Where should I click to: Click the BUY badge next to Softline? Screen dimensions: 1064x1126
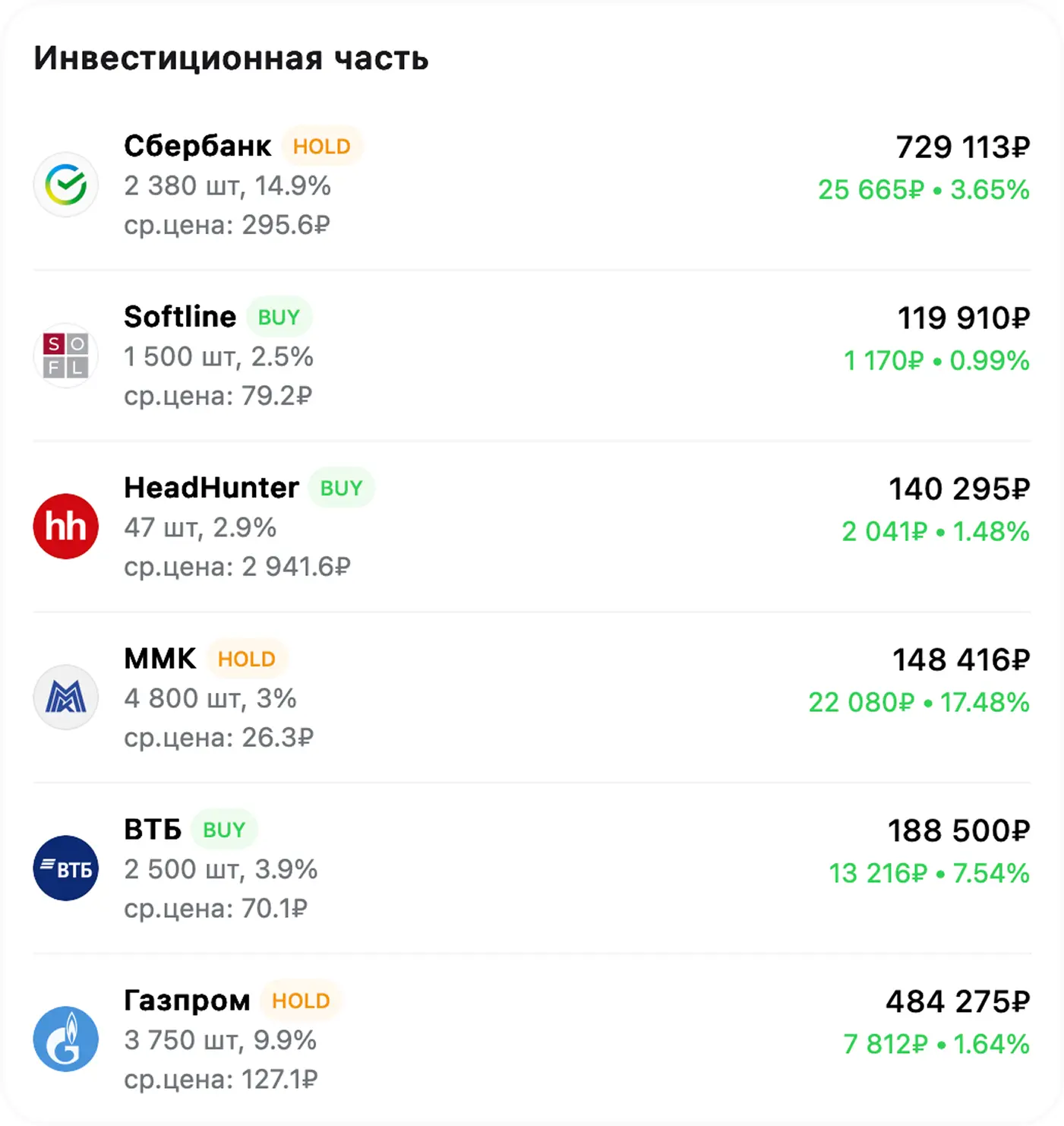[279, 317]
